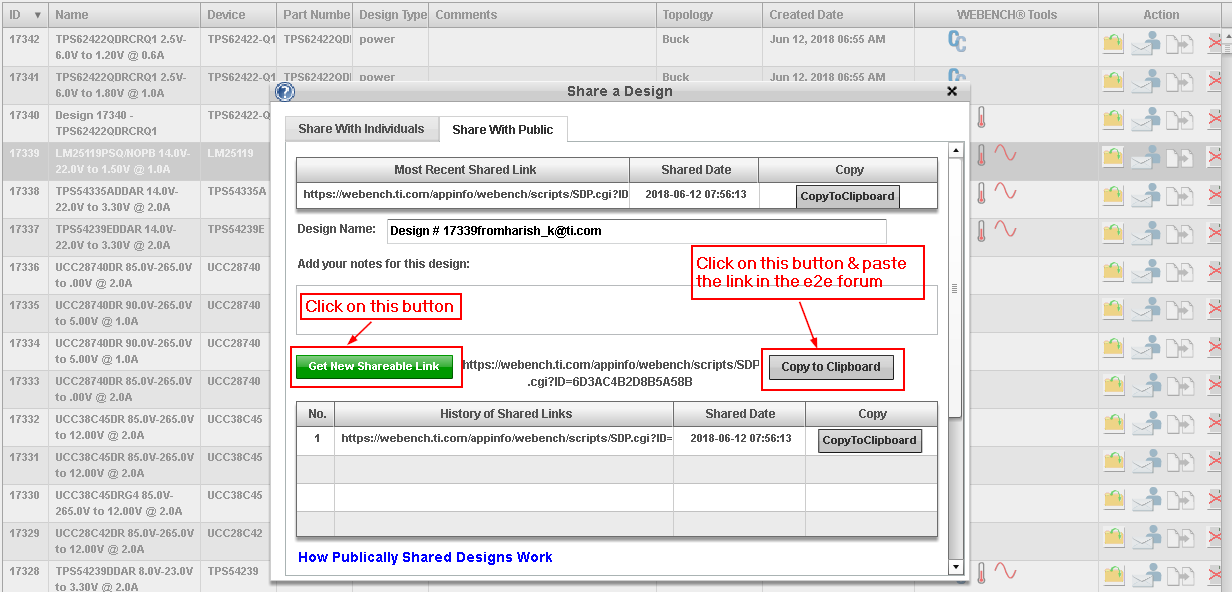Open the CC compensation tool for design 17342
Screen dimensions: 1232x592
pyautogui.click(x=957, y=42)
